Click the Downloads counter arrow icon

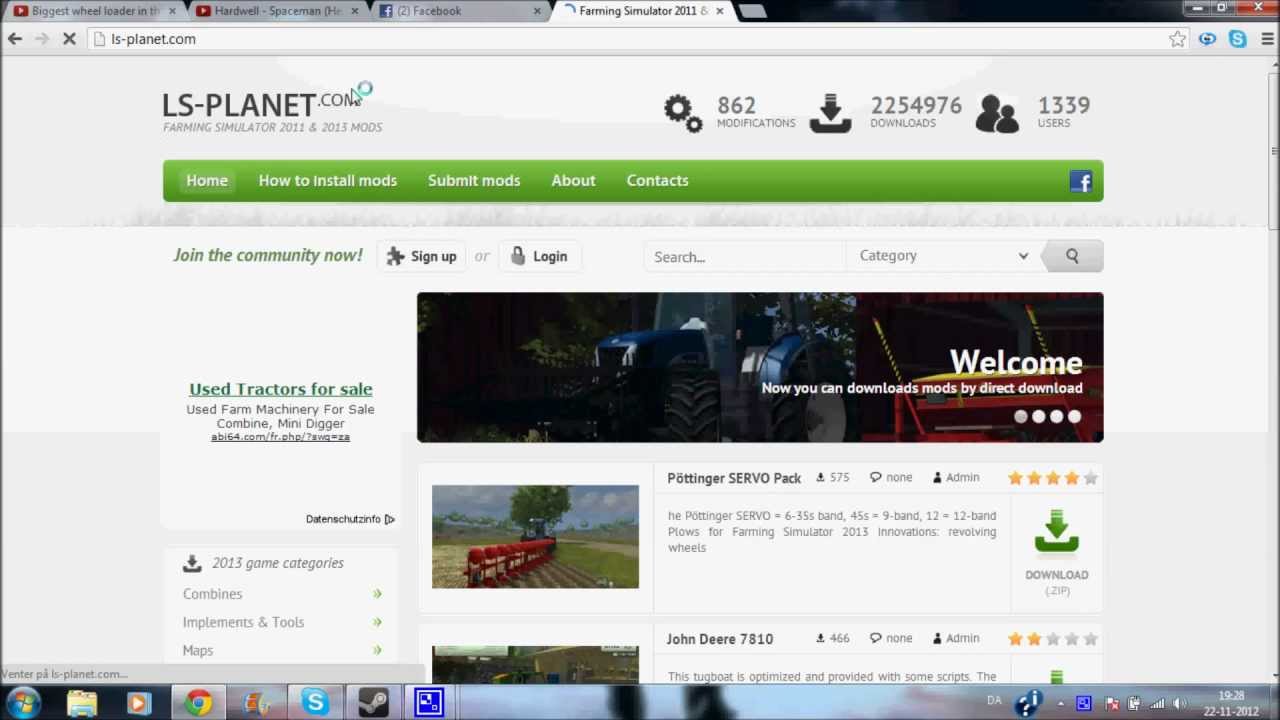(830, 113)
